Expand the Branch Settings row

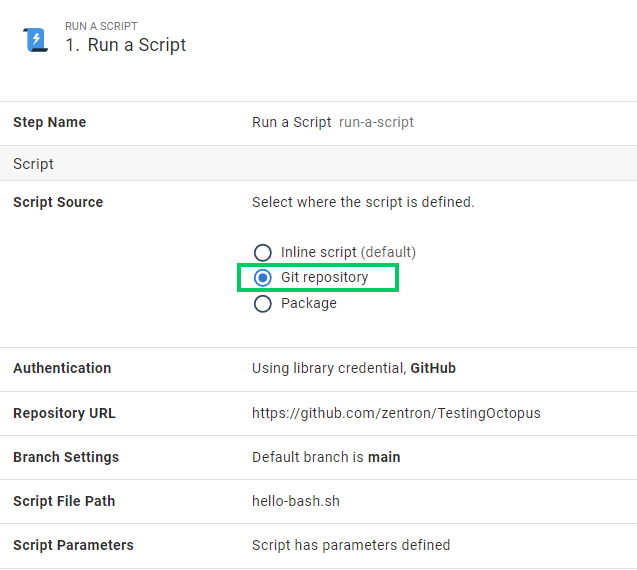click(x=318, y=457)
